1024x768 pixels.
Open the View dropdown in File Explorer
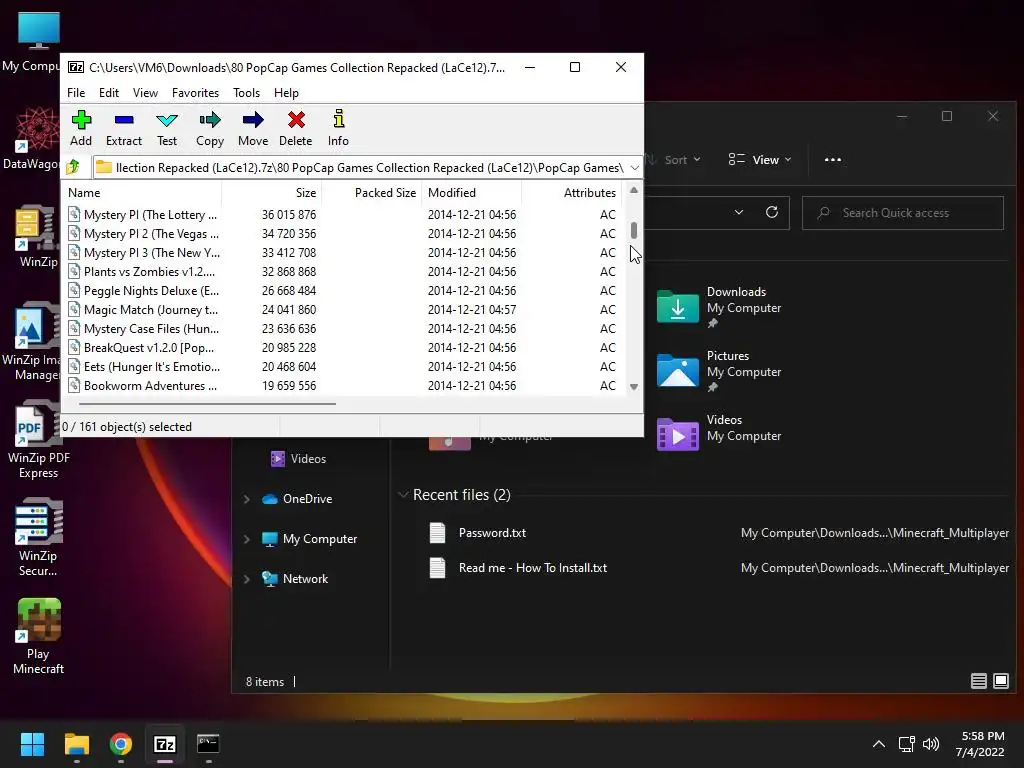click(x=760, y=159)
